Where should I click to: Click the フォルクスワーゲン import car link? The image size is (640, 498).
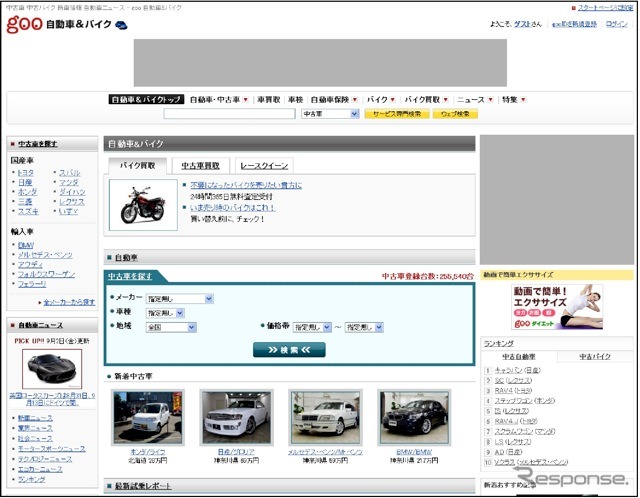pos(47,274)
